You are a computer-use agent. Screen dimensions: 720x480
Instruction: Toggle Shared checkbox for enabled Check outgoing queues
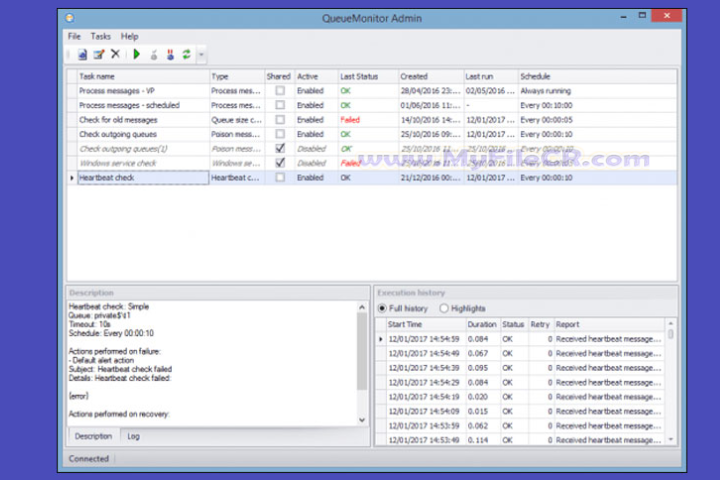click(280, 134)
